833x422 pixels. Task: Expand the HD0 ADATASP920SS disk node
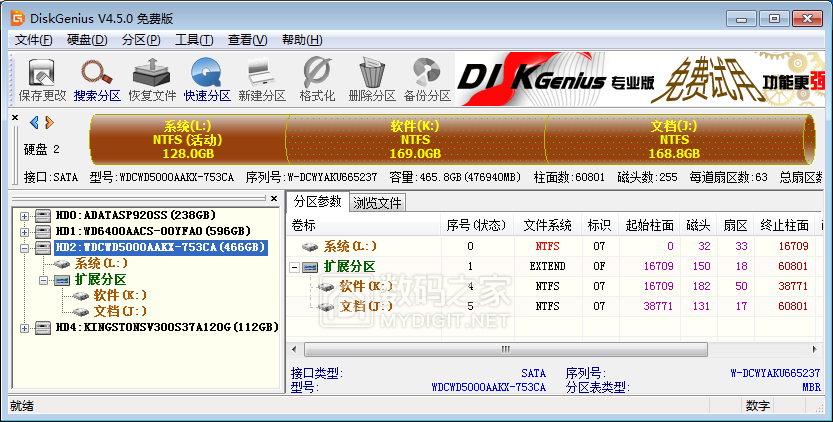pos(24,215)
